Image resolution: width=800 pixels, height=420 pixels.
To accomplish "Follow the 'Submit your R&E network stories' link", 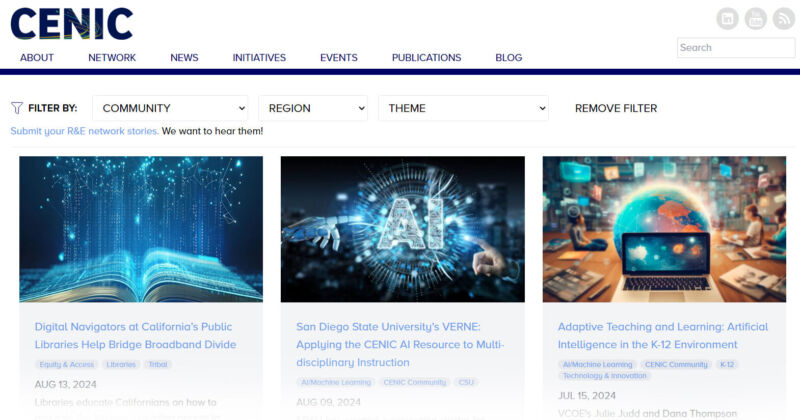I will click(x=84, y=131).
